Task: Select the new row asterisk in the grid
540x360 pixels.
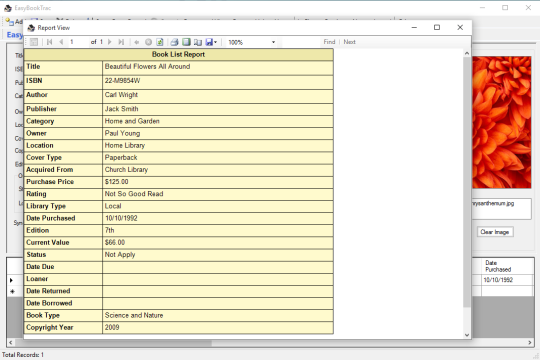Action: coord(12,291)
